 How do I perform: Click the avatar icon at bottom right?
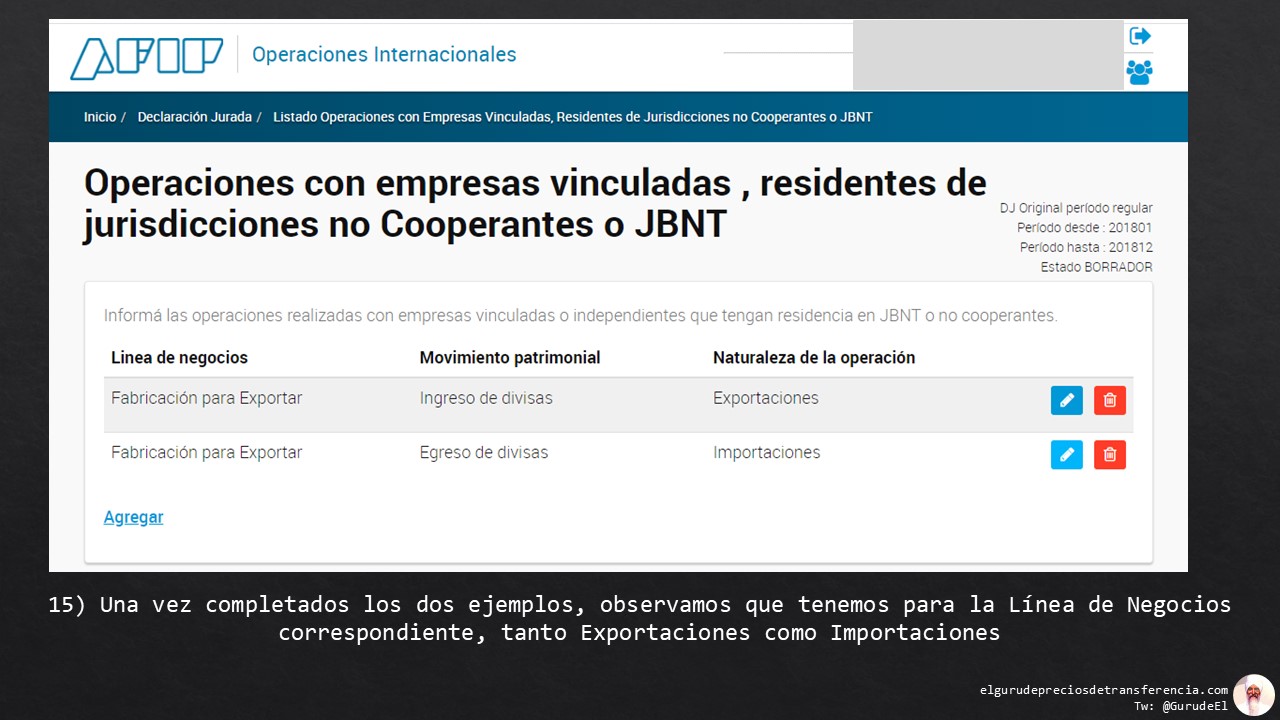(1254, 694)
